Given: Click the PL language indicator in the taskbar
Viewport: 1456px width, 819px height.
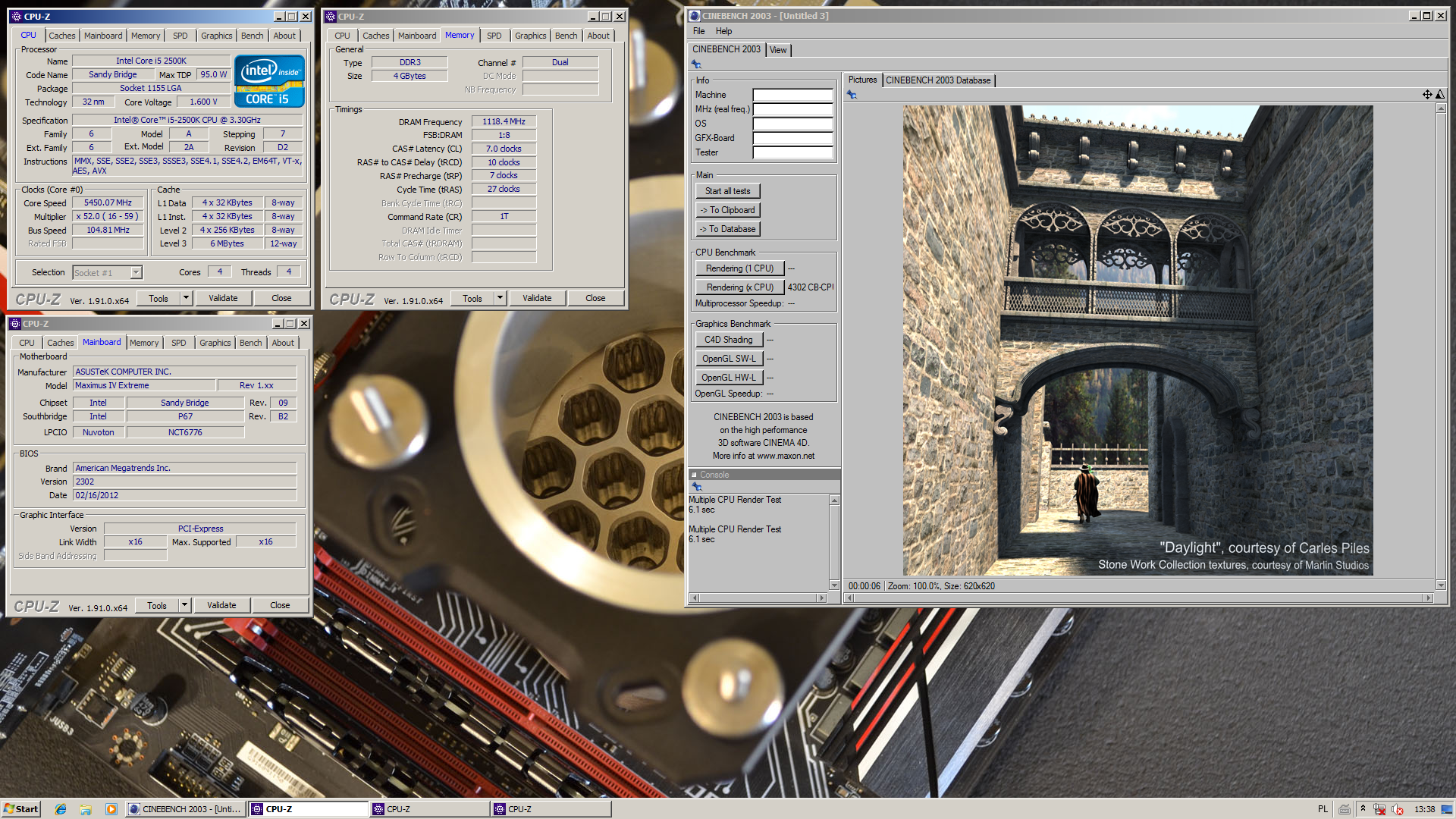Looking at the screenshot, I should pyautogui.click(x=1323, y=809).
